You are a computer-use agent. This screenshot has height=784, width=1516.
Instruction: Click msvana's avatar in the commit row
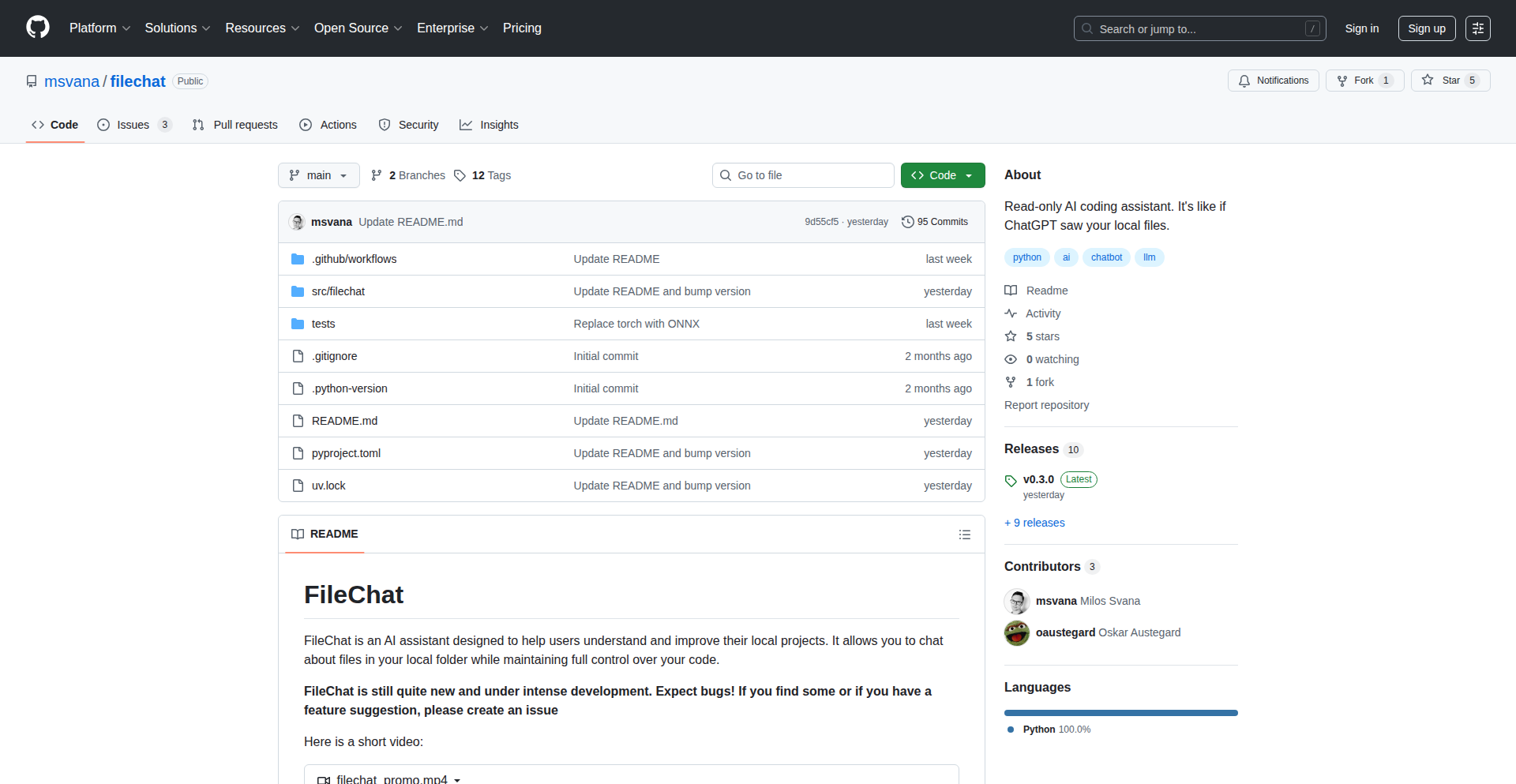click(298, 222)
